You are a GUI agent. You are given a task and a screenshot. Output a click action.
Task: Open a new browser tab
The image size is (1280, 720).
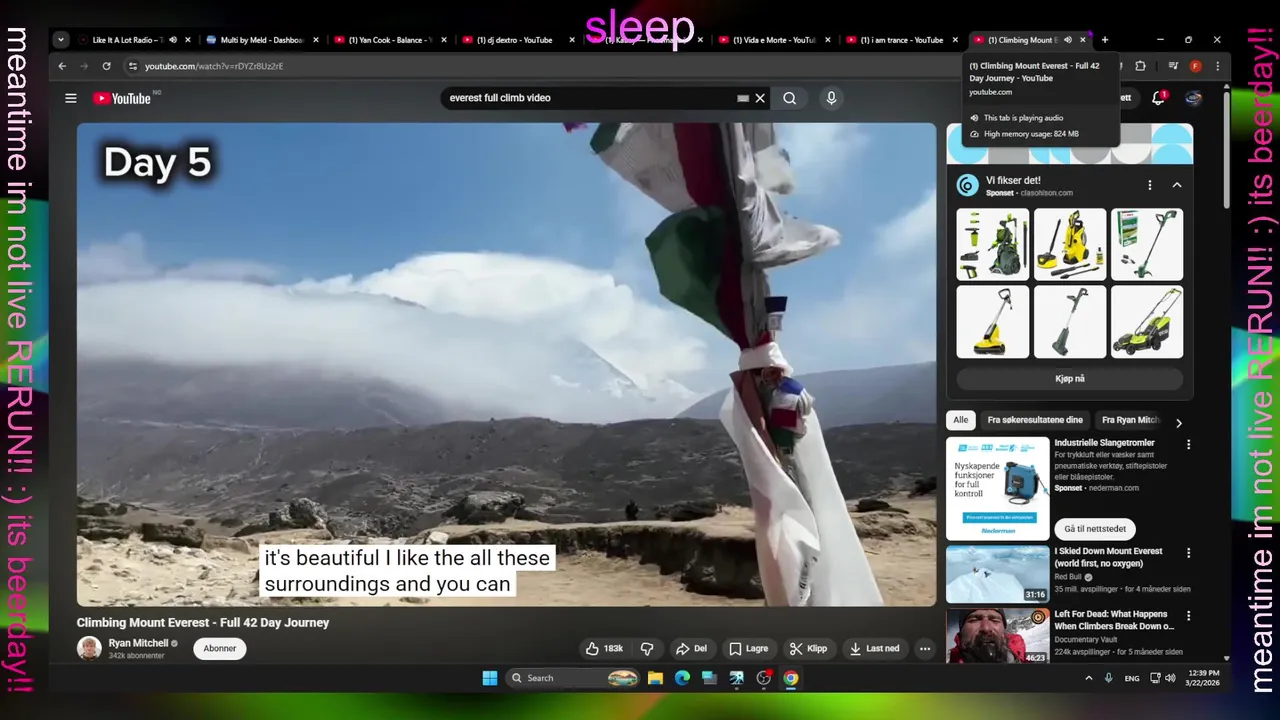1105,40
